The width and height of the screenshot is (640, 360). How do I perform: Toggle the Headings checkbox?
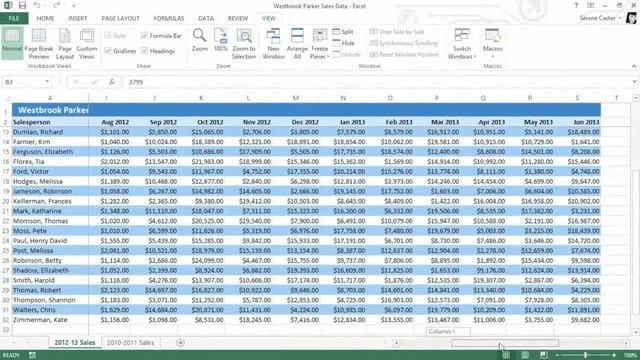(x=158, y=51)
